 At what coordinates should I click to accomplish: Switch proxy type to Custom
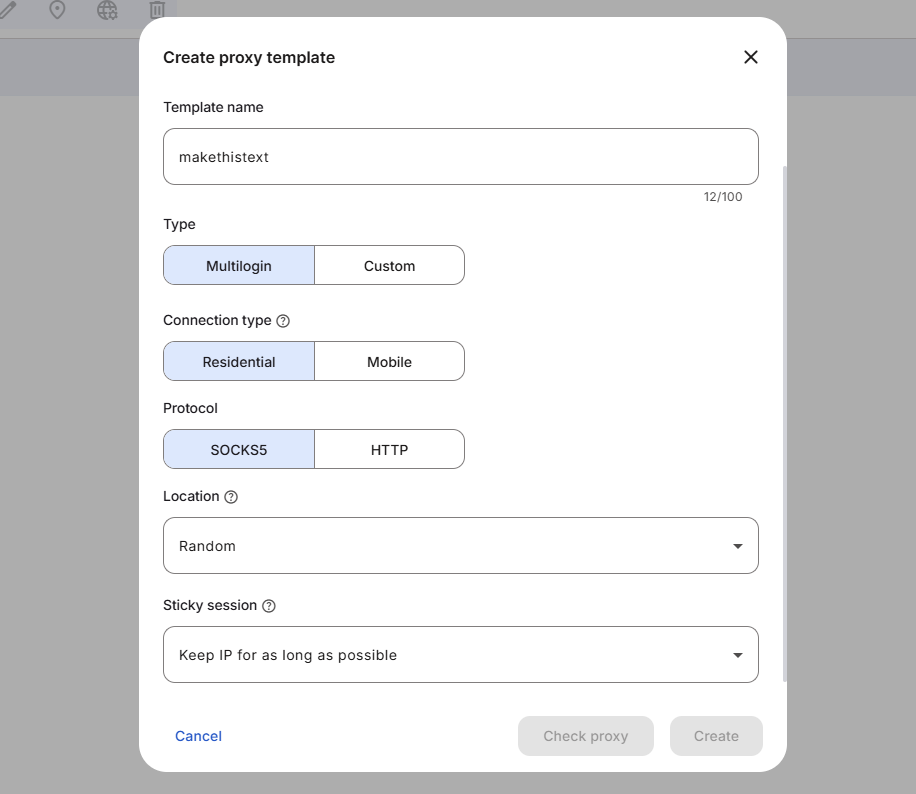coord(389,266)
